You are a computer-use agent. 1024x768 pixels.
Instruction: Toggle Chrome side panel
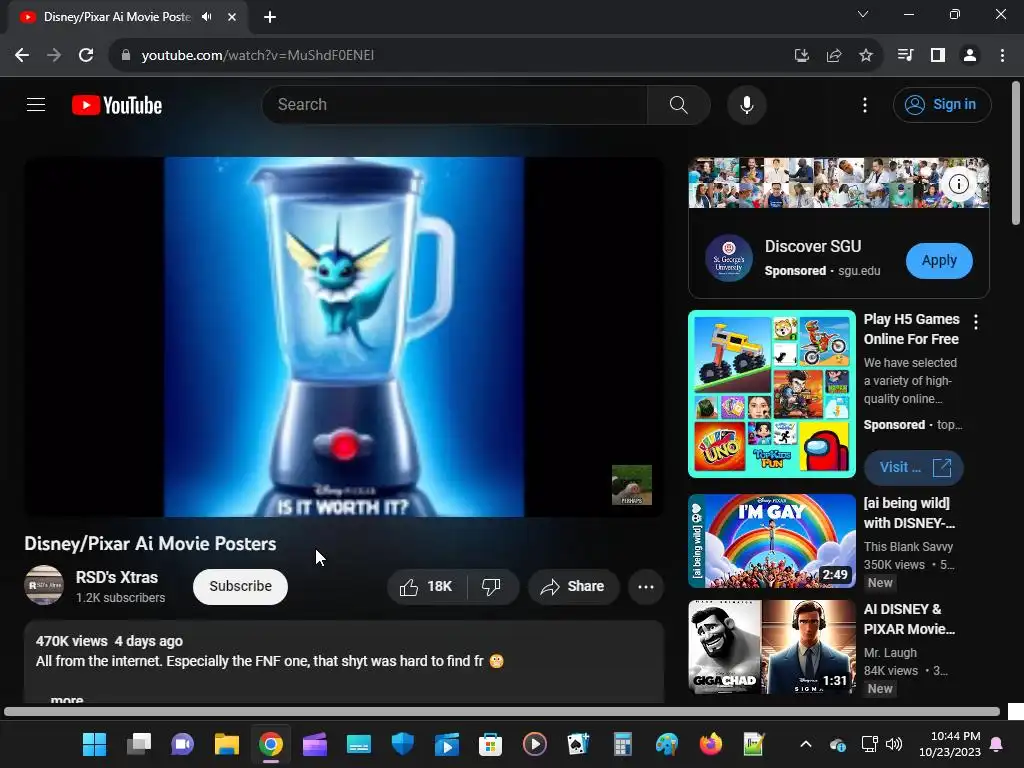938,56
